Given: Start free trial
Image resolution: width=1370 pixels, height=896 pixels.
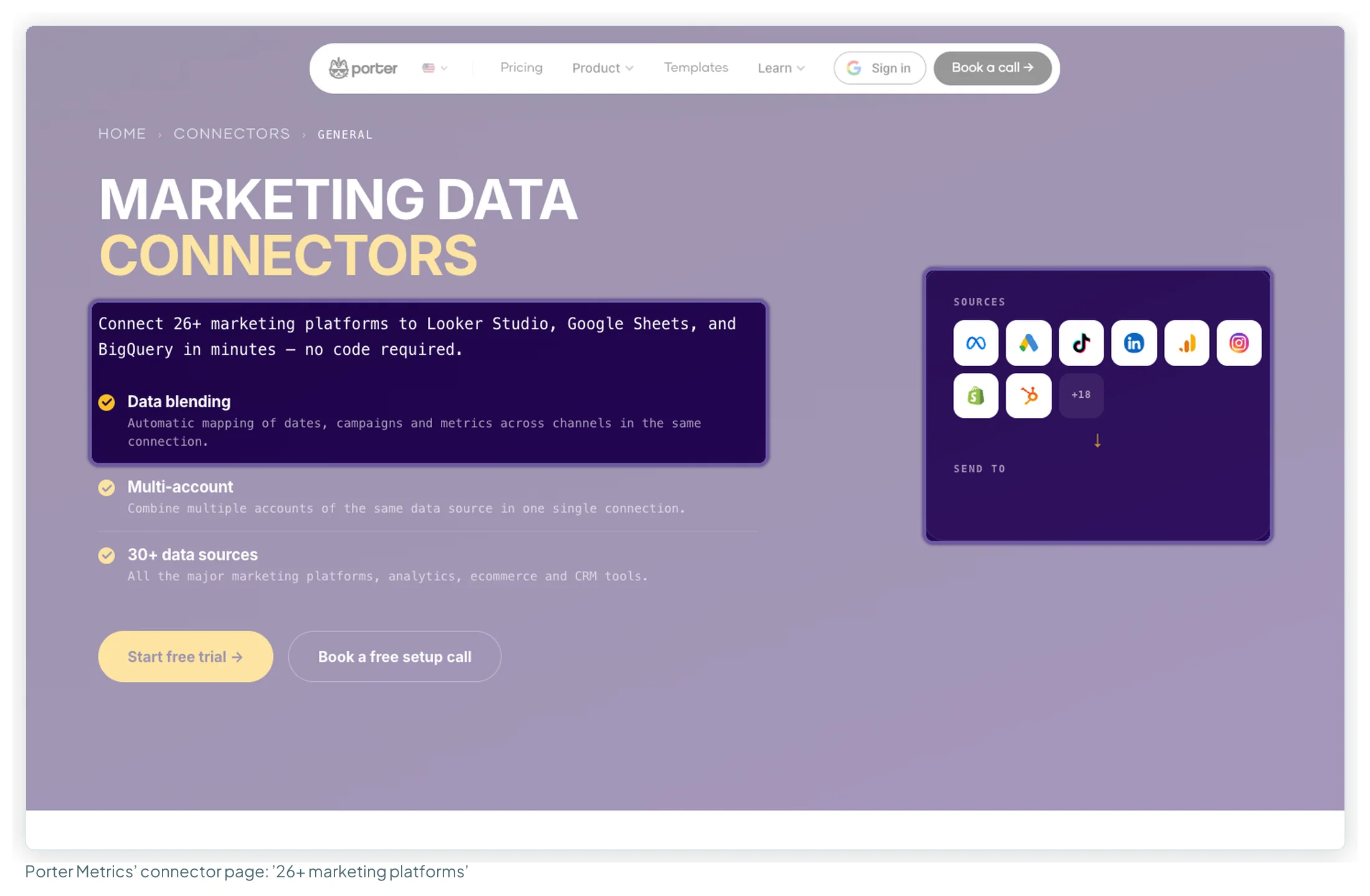Looking at the screenshot, I should [186, 656].
